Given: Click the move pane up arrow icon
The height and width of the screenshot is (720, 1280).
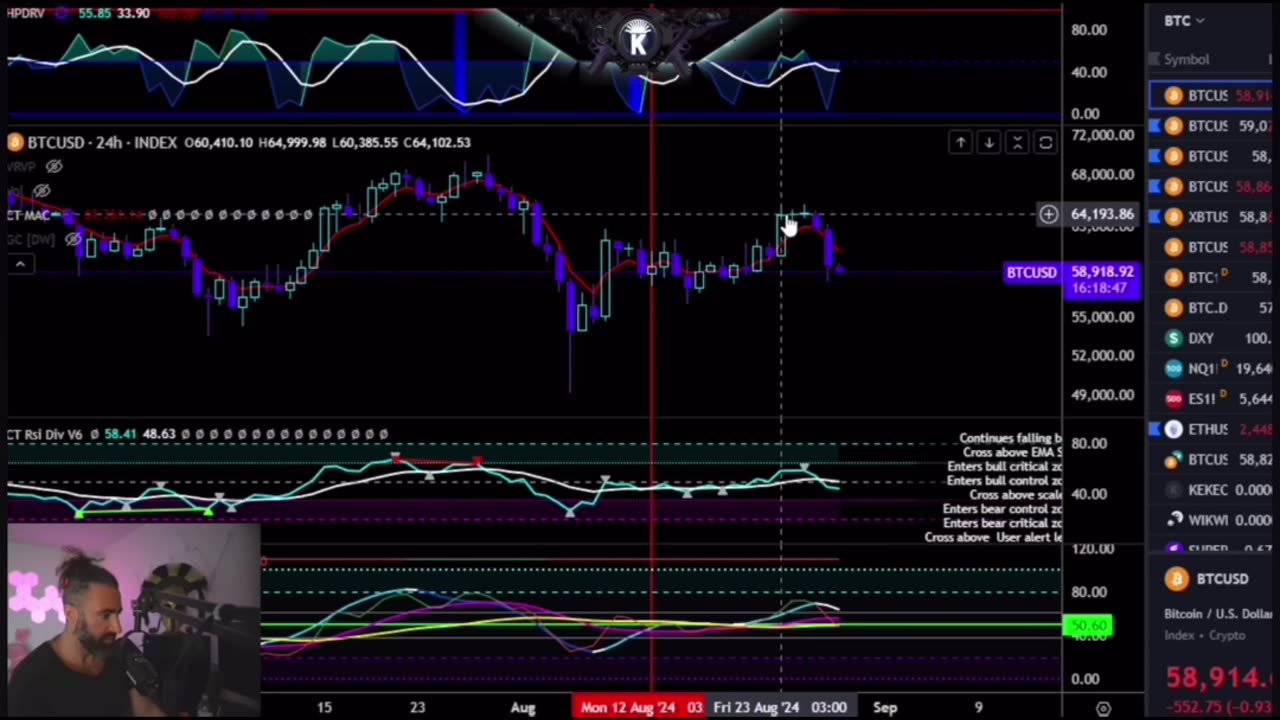Looking at the screenshot, I should (x=960, y=143).
